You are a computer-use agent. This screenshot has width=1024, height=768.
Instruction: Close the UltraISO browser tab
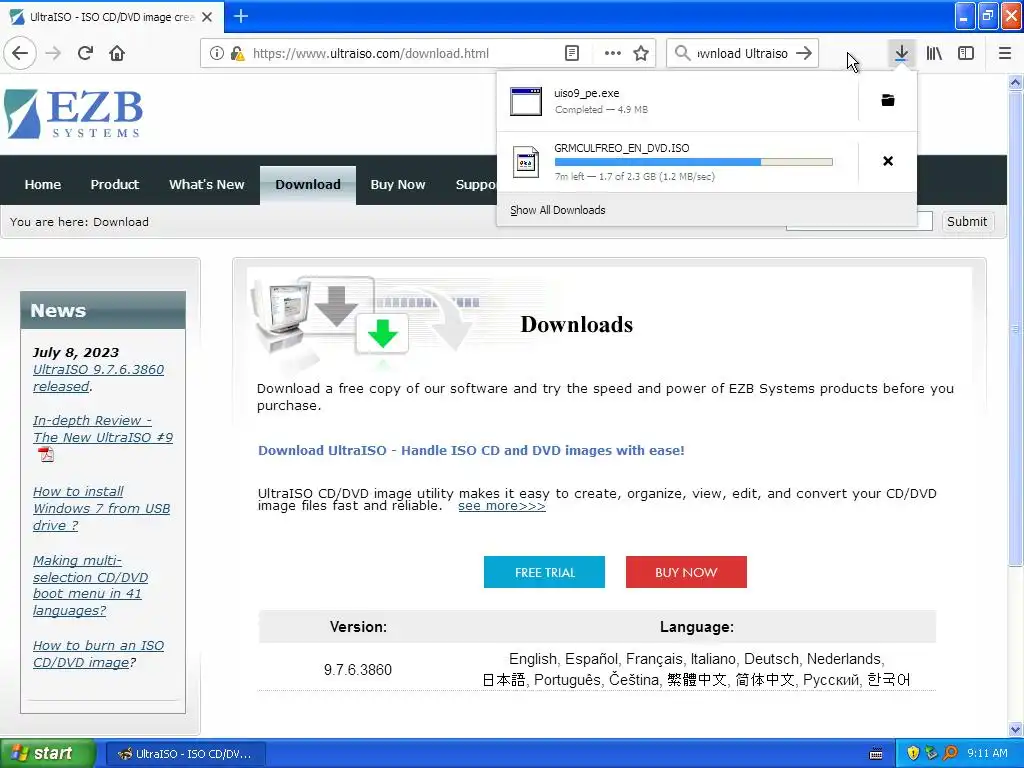point(207,17)
